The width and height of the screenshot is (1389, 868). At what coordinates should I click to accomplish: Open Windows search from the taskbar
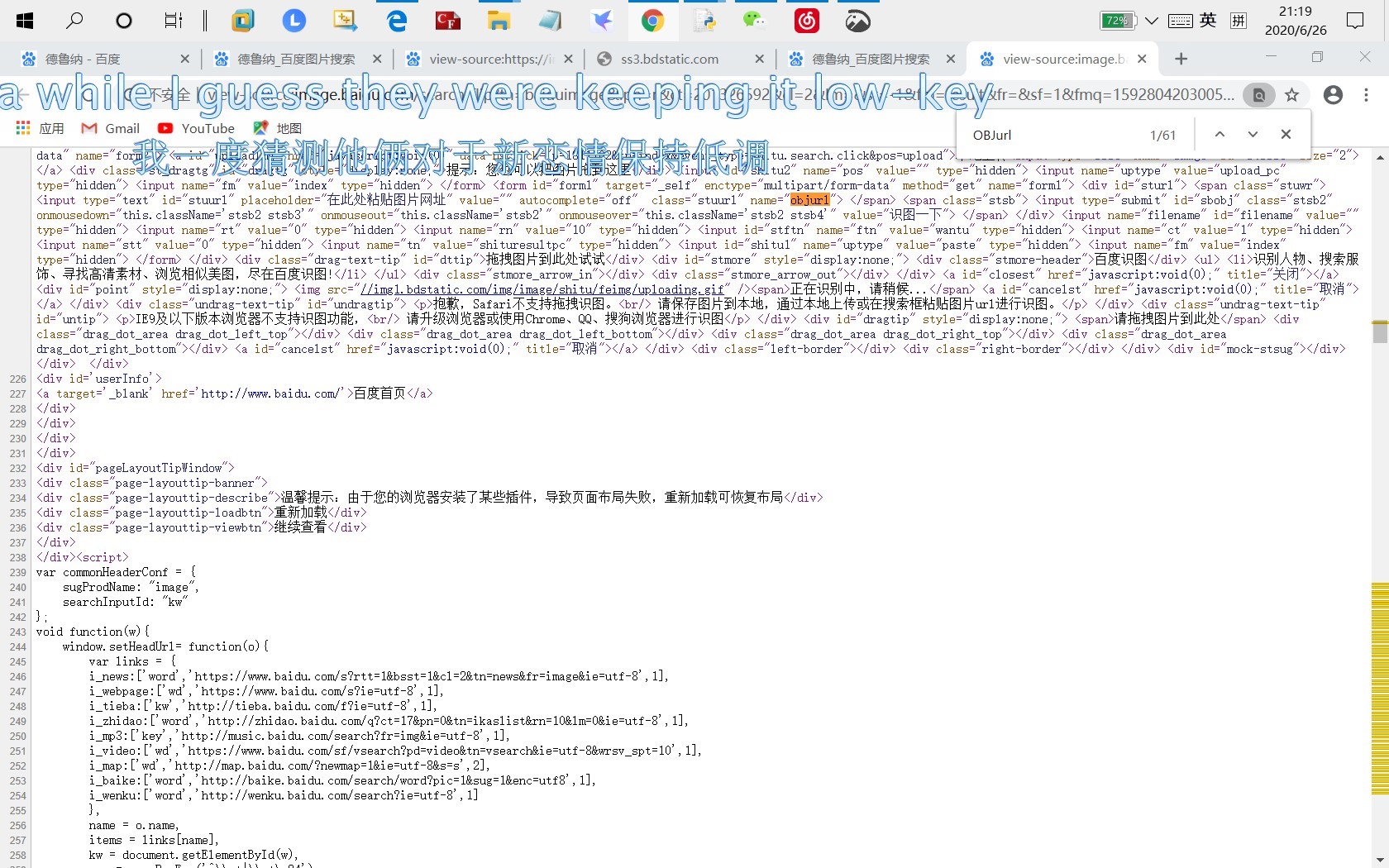pyautogui.click(x=74, y=21)
